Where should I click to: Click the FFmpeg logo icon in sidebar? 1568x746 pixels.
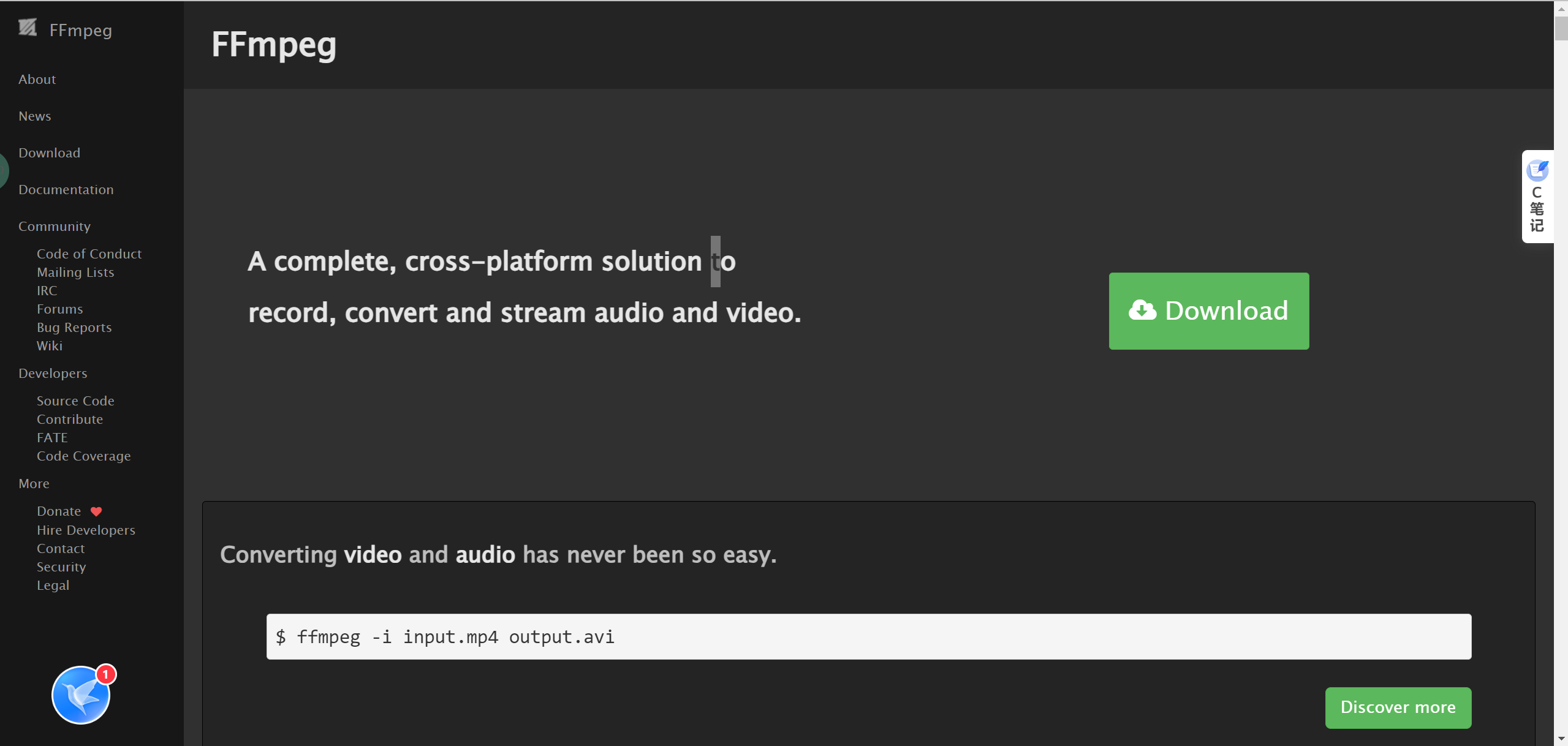point(27,28)
